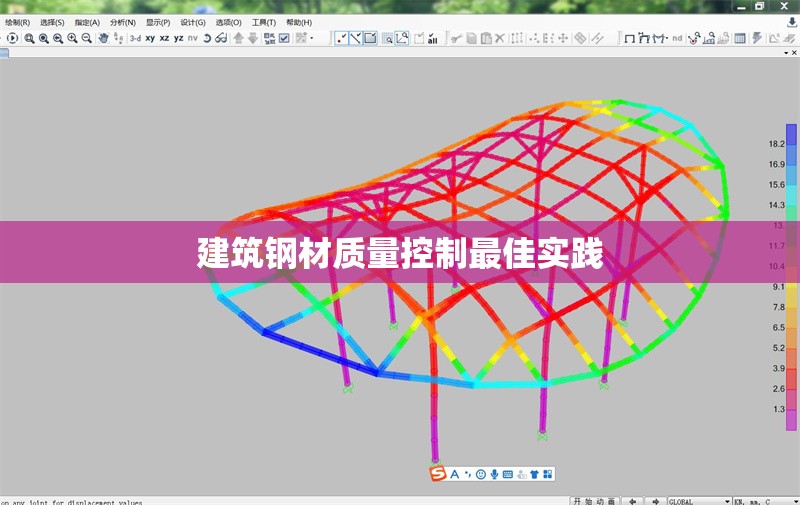Click the restore full view zoom icon
Image resolution: width=800 pixels, height=505 pixels.
[x=44, y=38]
